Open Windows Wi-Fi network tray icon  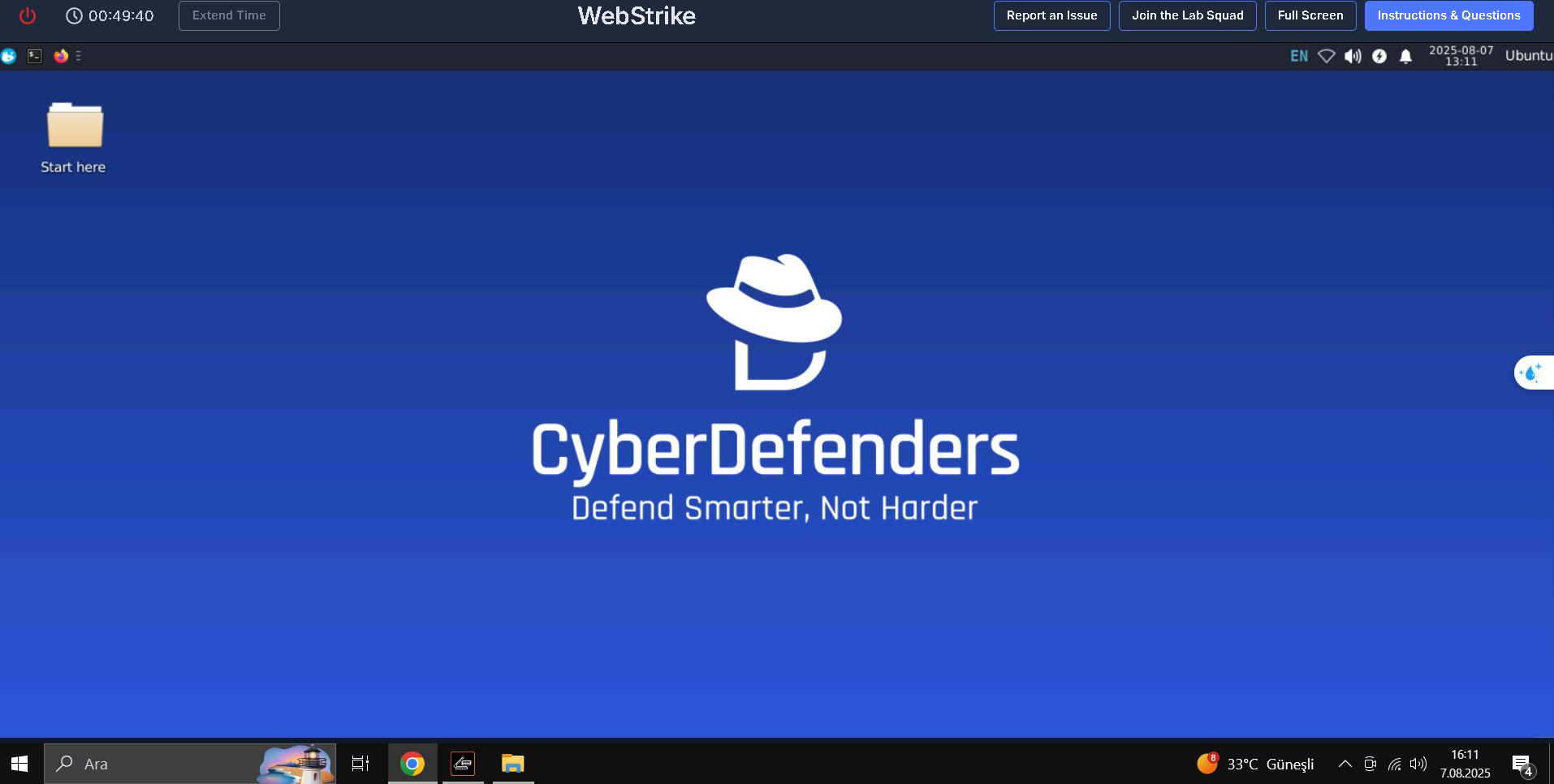(x=1394, y=764)
